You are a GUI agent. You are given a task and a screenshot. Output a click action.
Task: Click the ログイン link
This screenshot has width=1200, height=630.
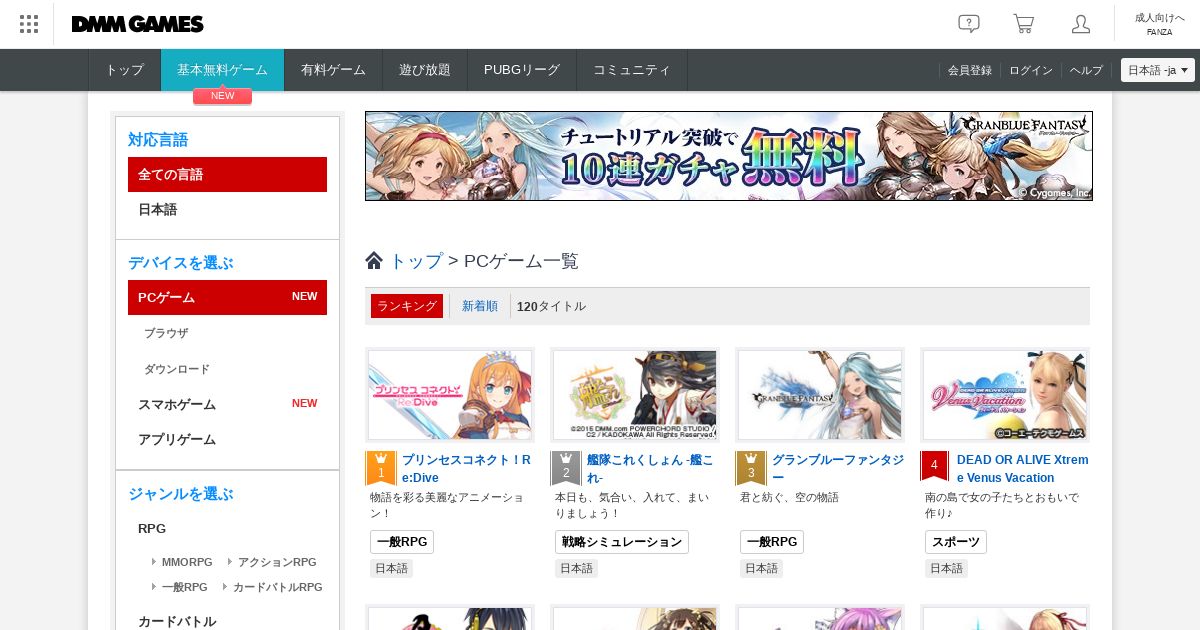coord(1031,70)
